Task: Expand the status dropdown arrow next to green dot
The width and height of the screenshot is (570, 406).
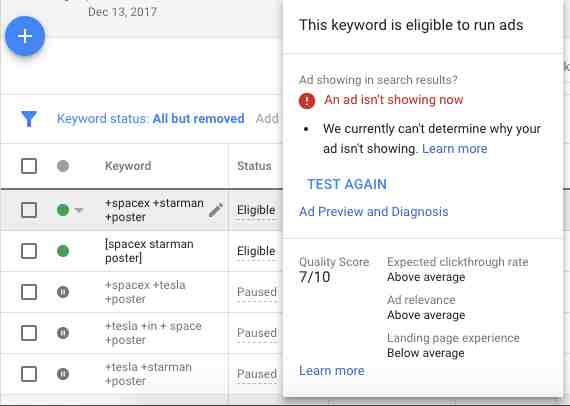Action: pos(79,210)
